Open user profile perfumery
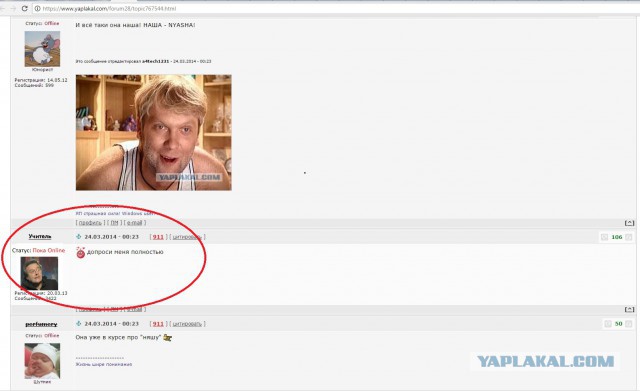This screenshot has height=391, width=640. click(x=41, y=324)
